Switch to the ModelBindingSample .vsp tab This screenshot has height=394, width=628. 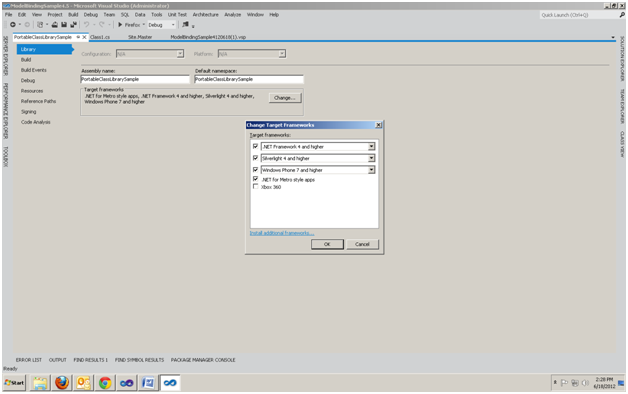pos(208,37)
